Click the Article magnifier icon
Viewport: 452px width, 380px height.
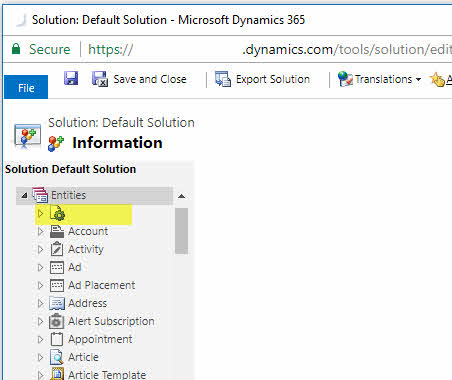coord(57,357)
